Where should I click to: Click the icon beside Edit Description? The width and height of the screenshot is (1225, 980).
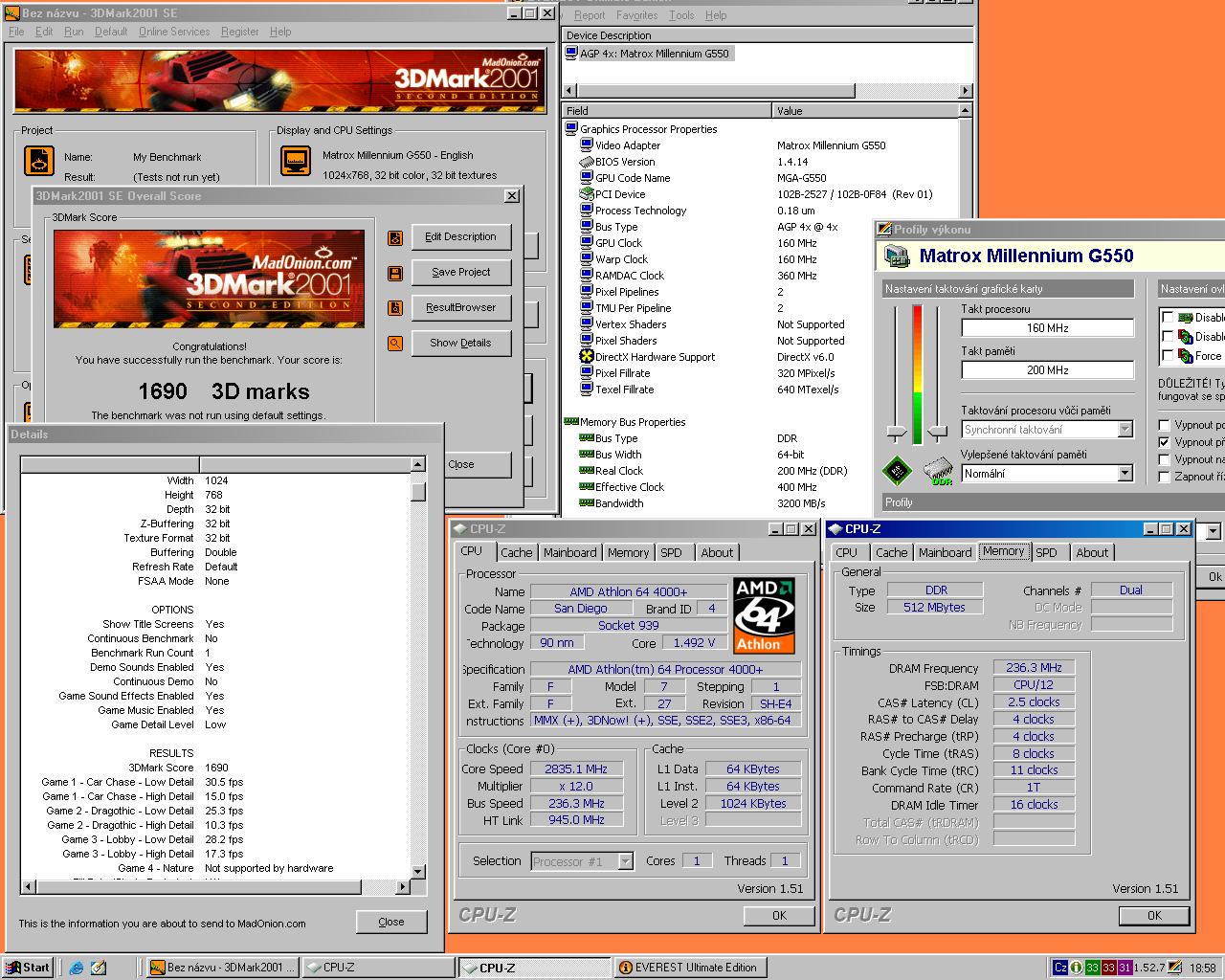(394, 237)
